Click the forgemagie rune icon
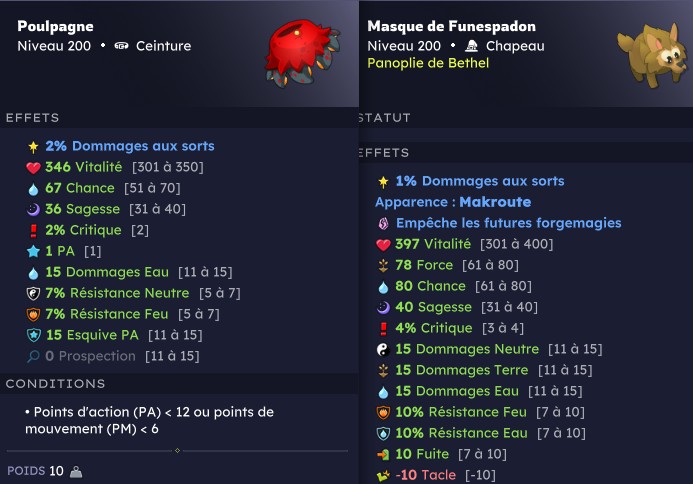The width and height of the screenshot is (693, 484). [x=383, y=224]
